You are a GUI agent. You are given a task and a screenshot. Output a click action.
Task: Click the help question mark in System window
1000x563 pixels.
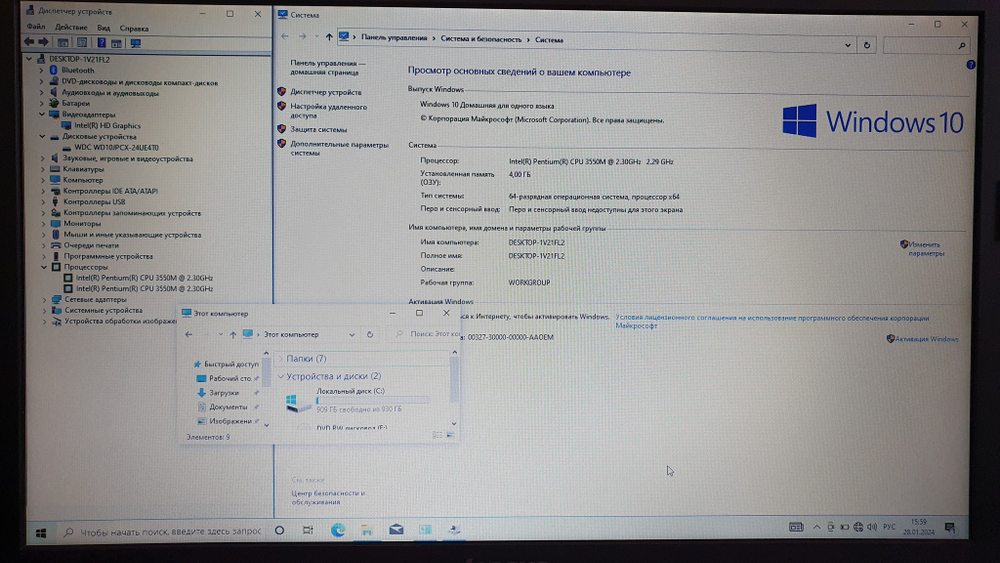point(971,64)
